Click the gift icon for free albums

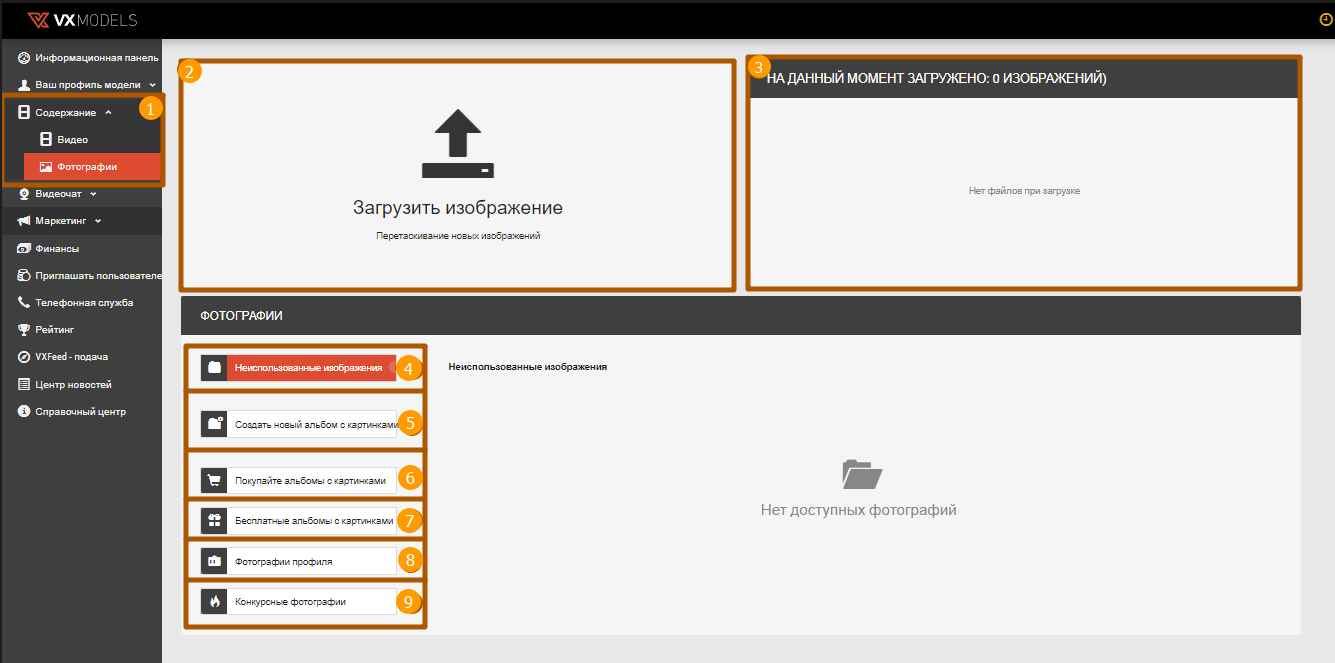[x=214, y=521]
